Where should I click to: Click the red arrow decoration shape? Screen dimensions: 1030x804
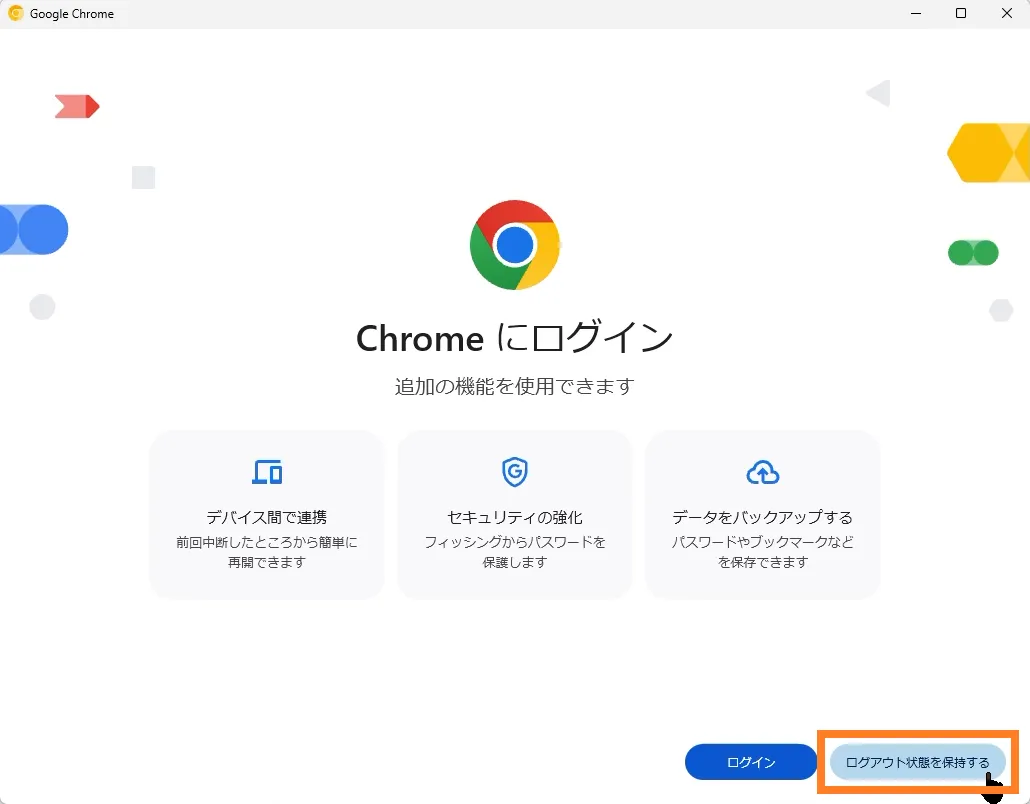(x=77, y=106)
